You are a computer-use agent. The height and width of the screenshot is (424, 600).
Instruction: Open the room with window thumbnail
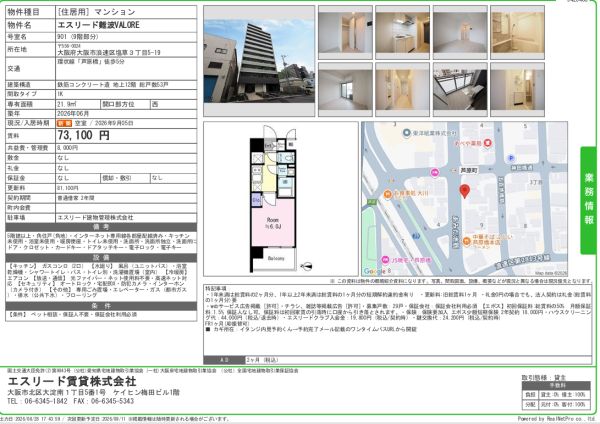coord(345,90)
